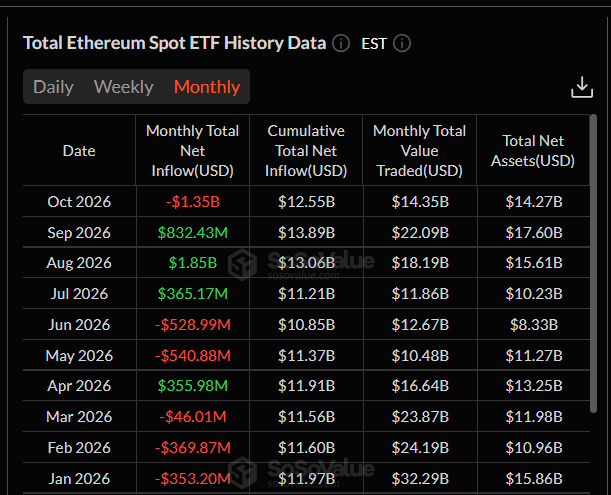The width and height of the screenshot is (611, 495).
Task: Select the Oct 2026 date cell
Action: click(x=79, y=202)
